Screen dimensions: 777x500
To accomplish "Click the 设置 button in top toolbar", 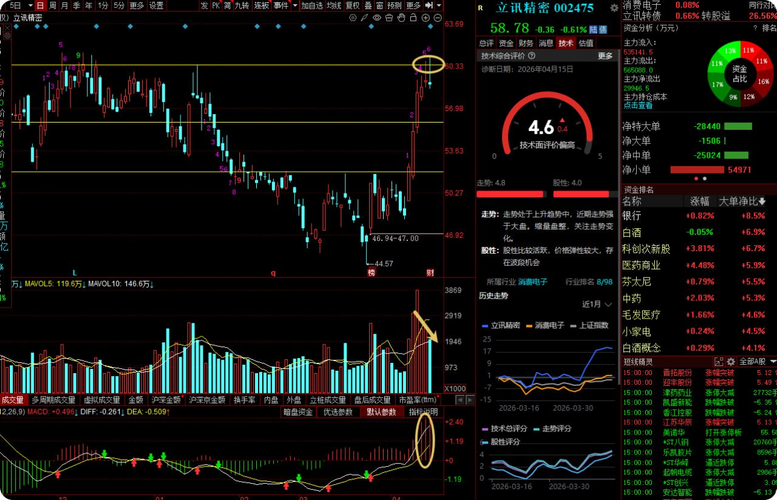I will click(156, 5).
